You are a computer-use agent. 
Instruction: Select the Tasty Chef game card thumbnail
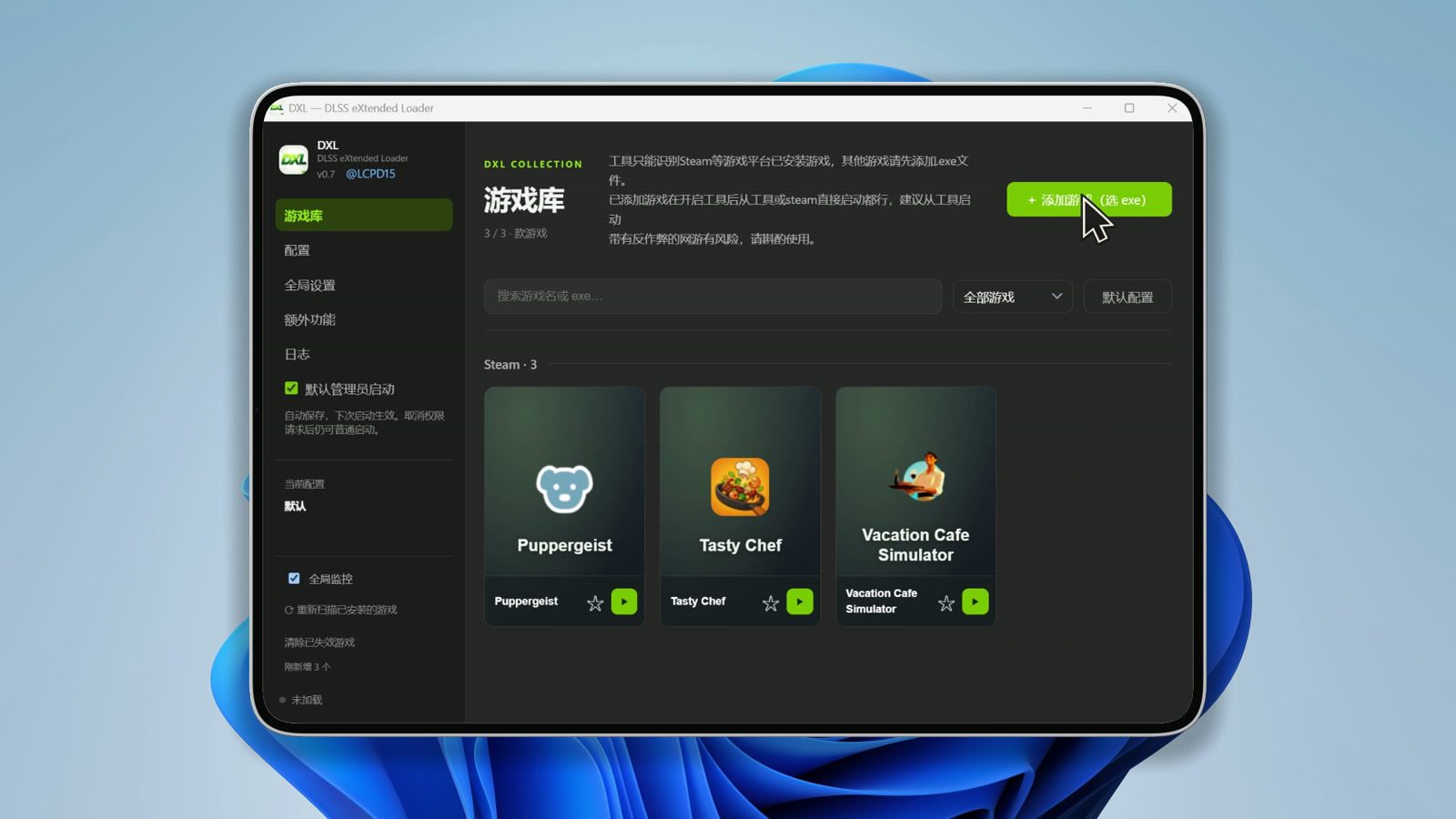[x=740, y=481]
